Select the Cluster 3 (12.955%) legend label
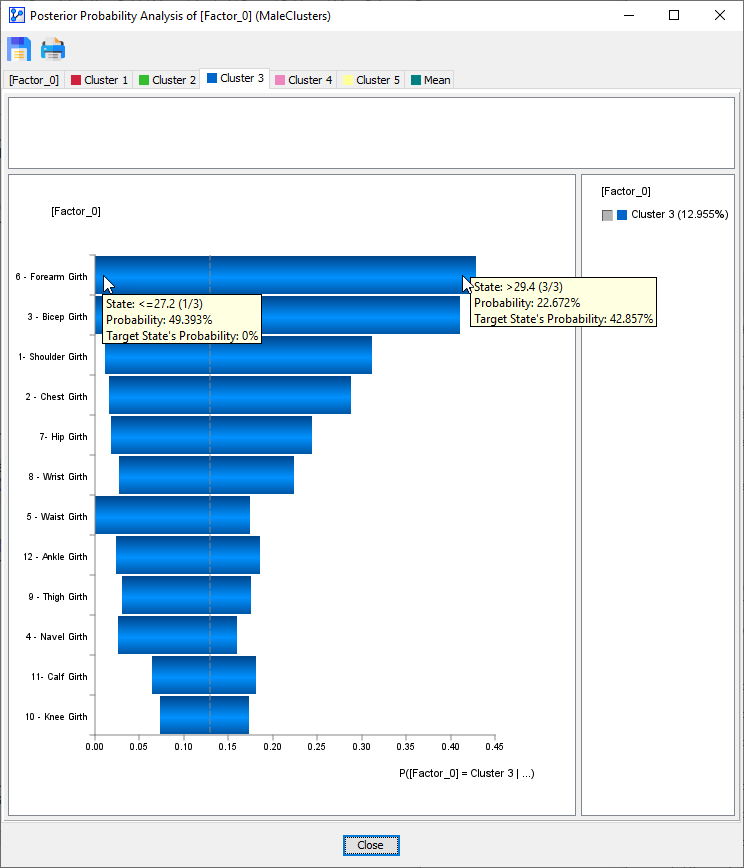This screenshot has height=868, width=744. 679,215
